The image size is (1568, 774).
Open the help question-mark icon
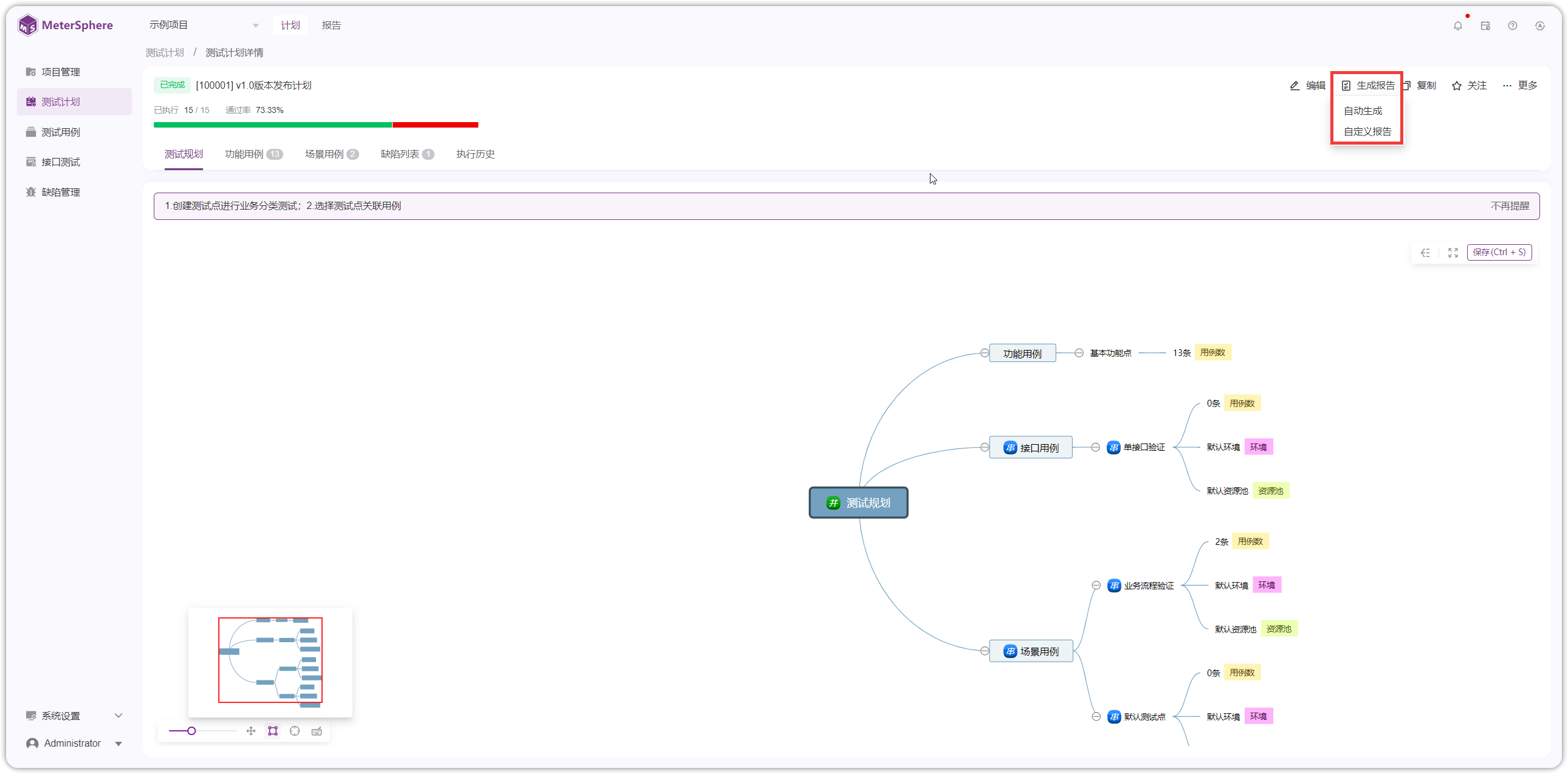(1513, 26)
